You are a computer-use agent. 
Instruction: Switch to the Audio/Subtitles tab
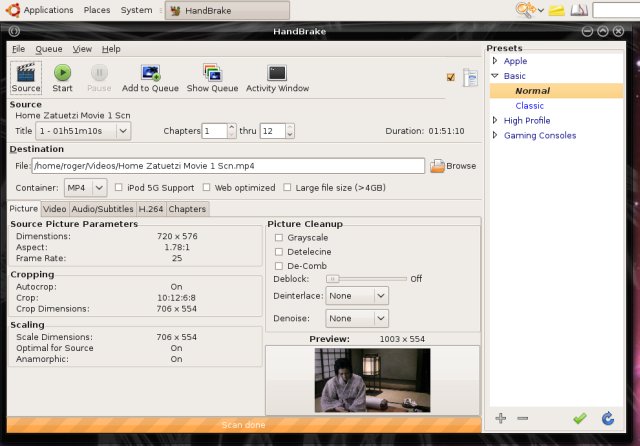[x=102, y=209]
